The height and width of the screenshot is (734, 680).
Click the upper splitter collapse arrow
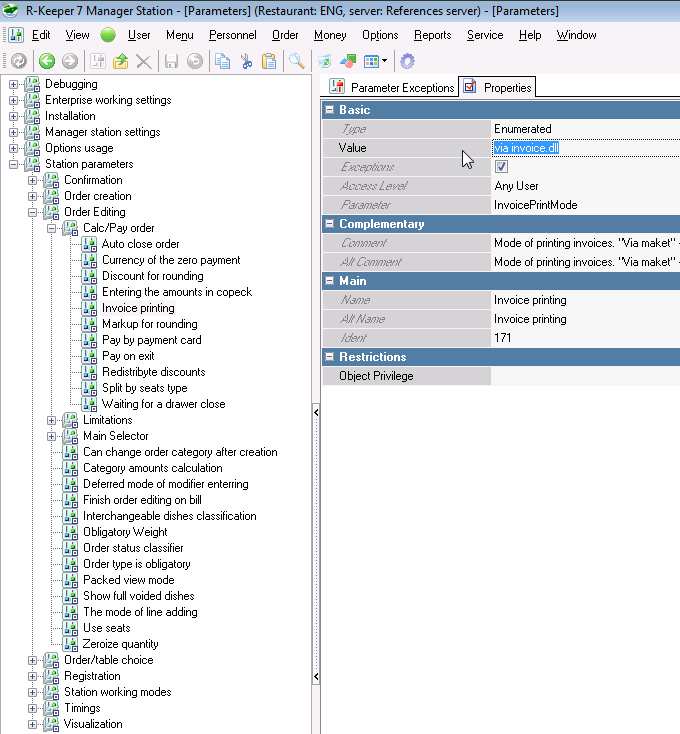click(x=316, y=412)
